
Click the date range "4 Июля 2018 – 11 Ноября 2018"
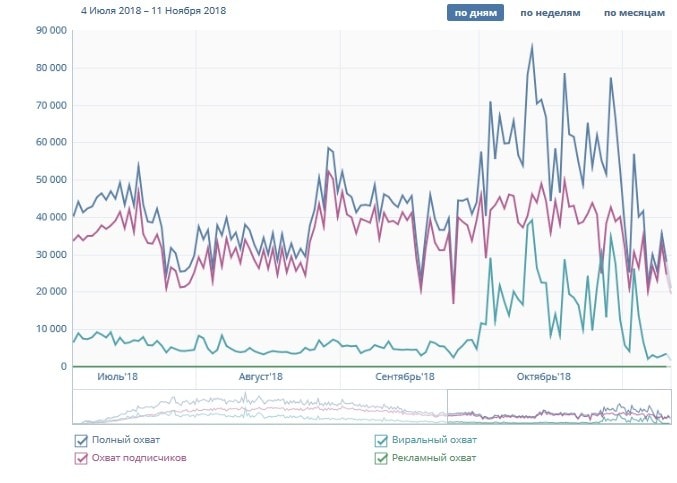pyautogui.click(x=155, y=10)
